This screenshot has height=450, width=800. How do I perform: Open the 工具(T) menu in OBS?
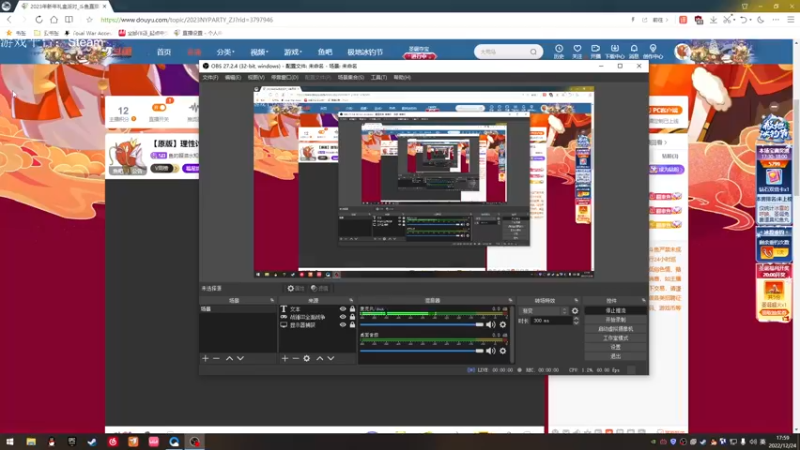coord(379,78)
